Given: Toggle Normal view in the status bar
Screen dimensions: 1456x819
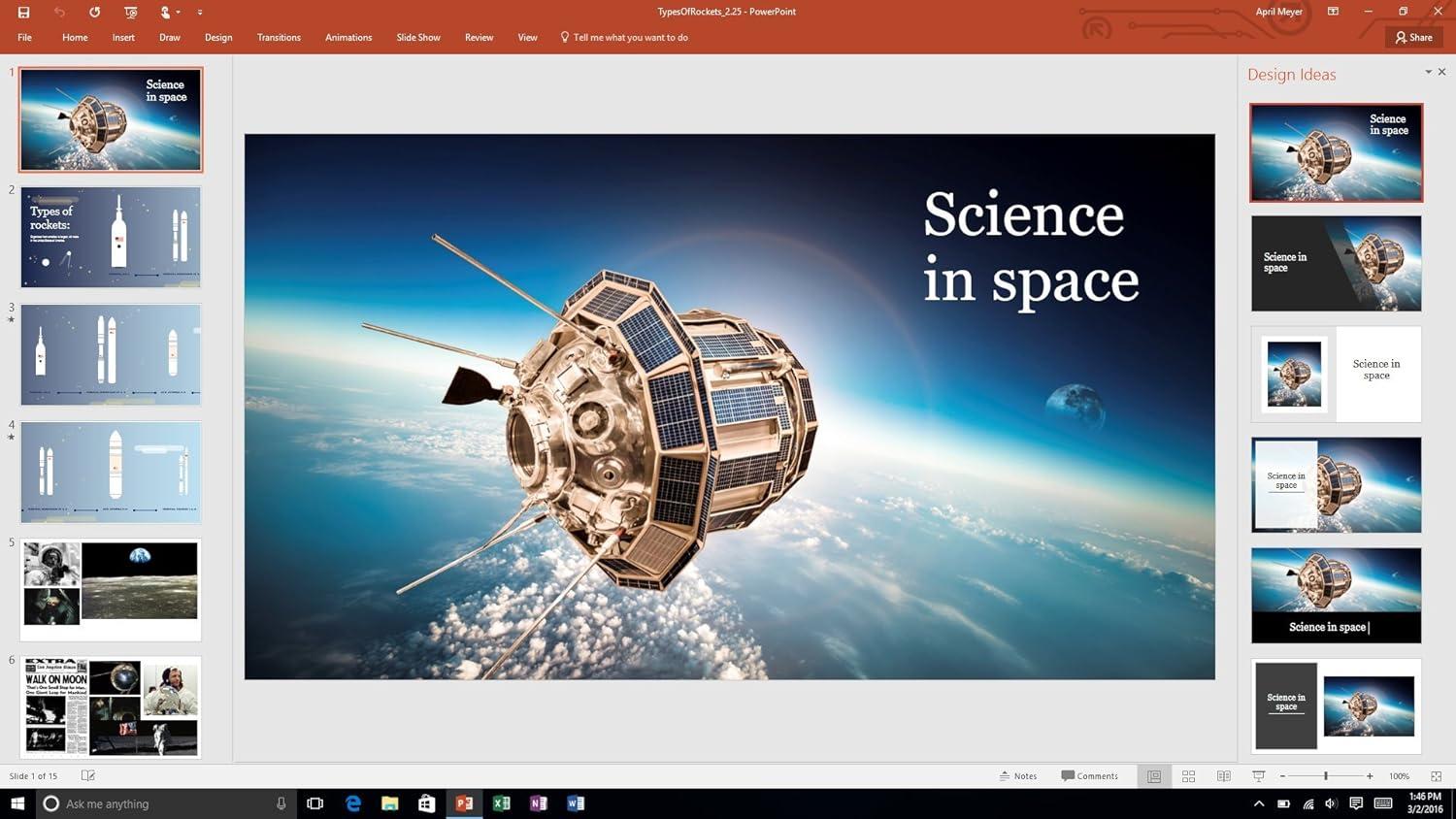Looking at the screenshot, I should coord(1153,776).
